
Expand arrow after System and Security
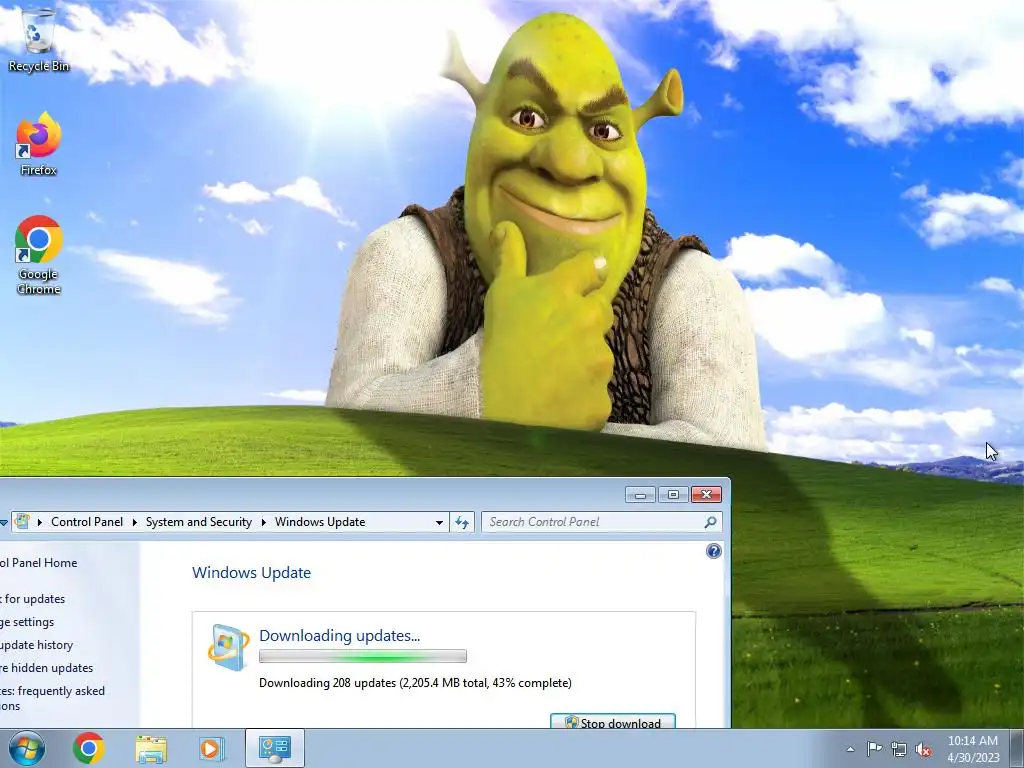(x=264, y=522)
